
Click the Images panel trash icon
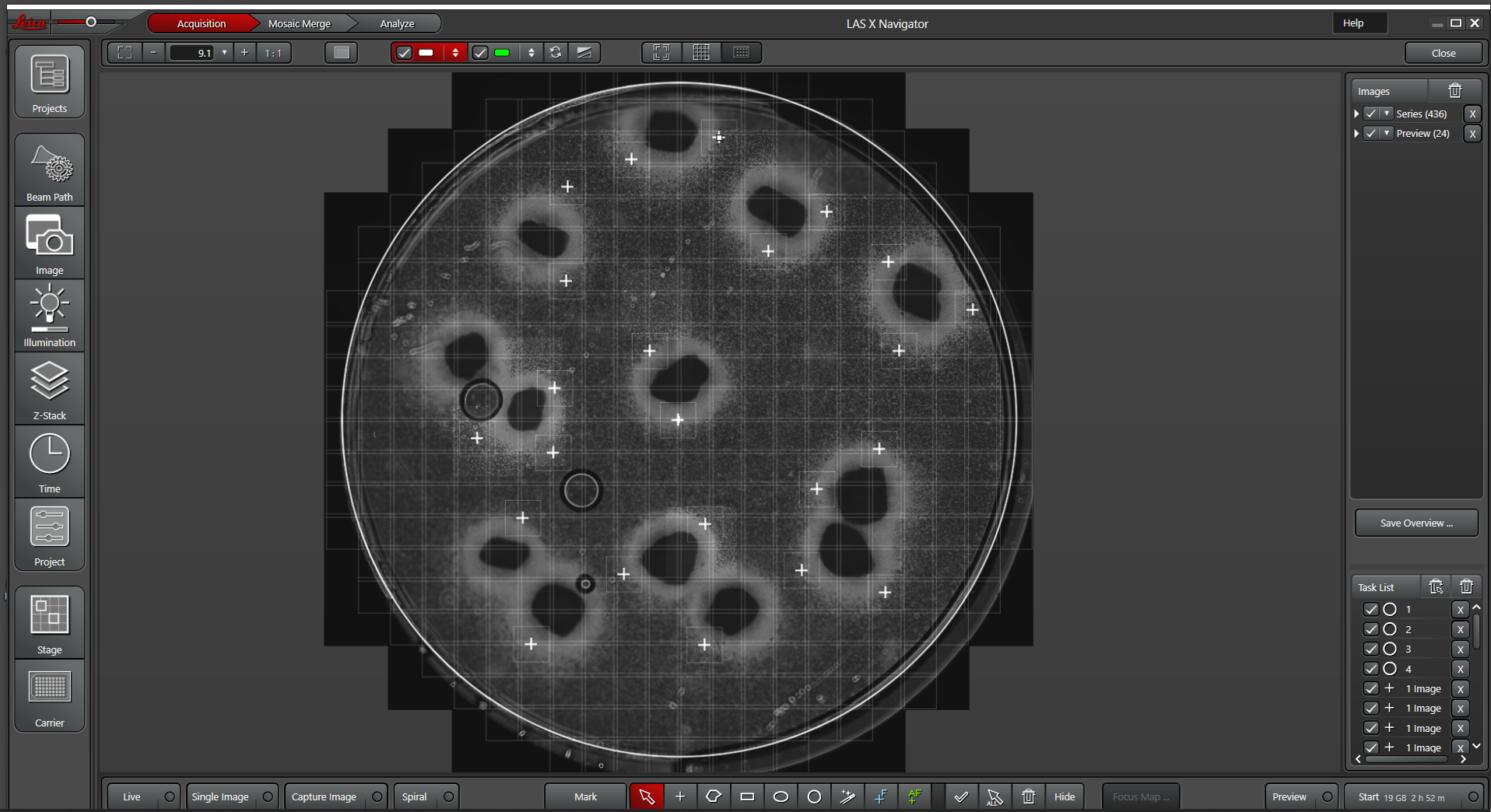(1454, 91)
